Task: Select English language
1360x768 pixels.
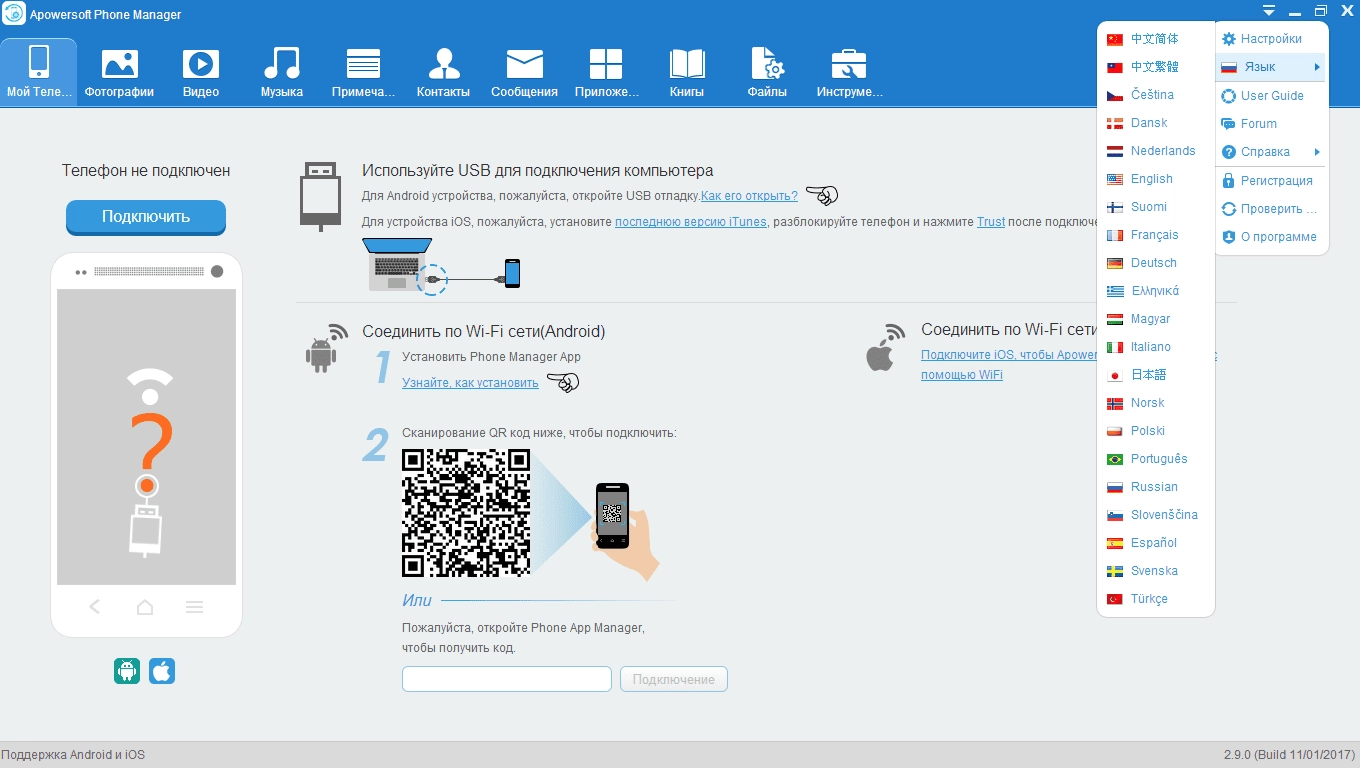Action: 1155,179
